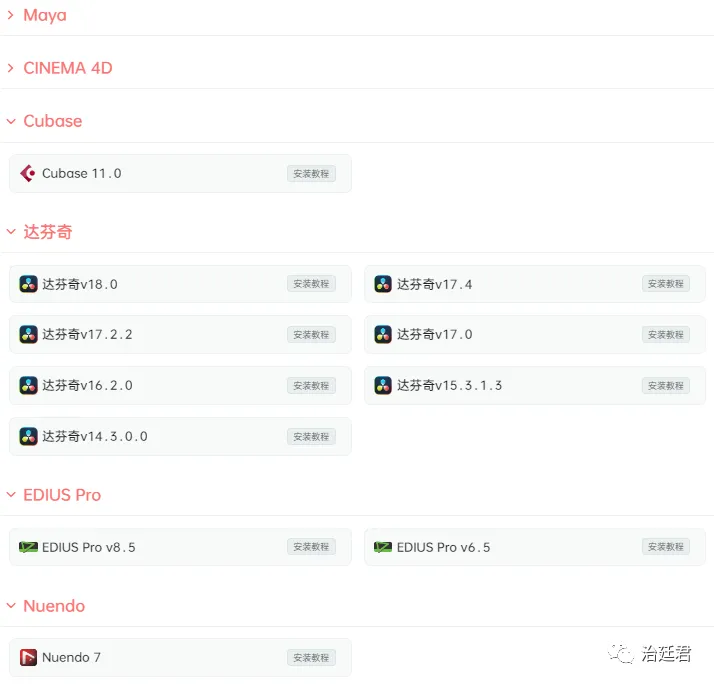The width and height of the screenshot is (714, 684).
Task: Collapse the Cubase section chevron
Action: 11,122
